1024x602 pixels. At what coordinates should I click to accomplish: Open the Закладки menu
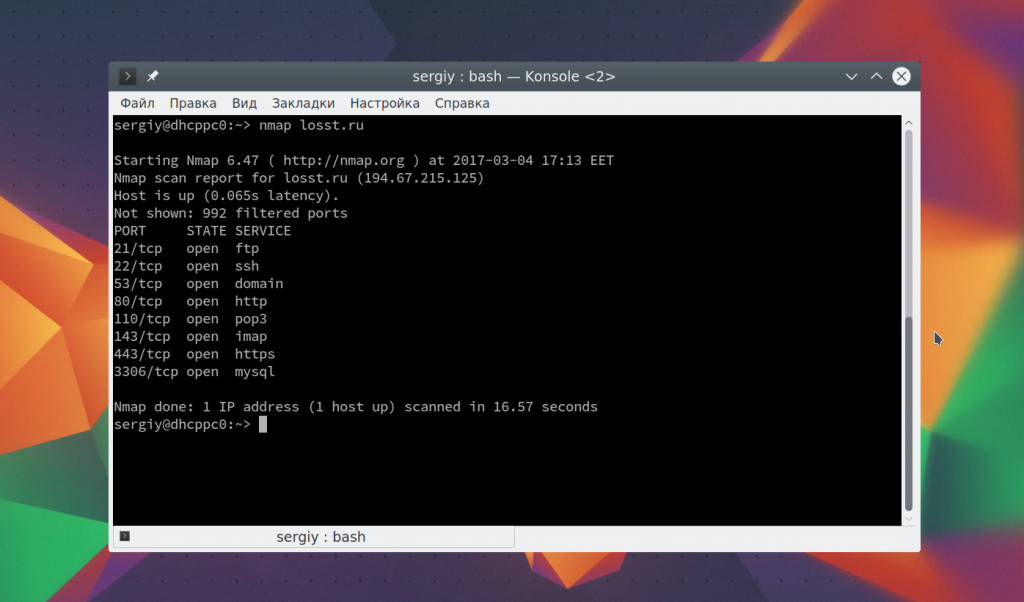[x=303, y=103]
